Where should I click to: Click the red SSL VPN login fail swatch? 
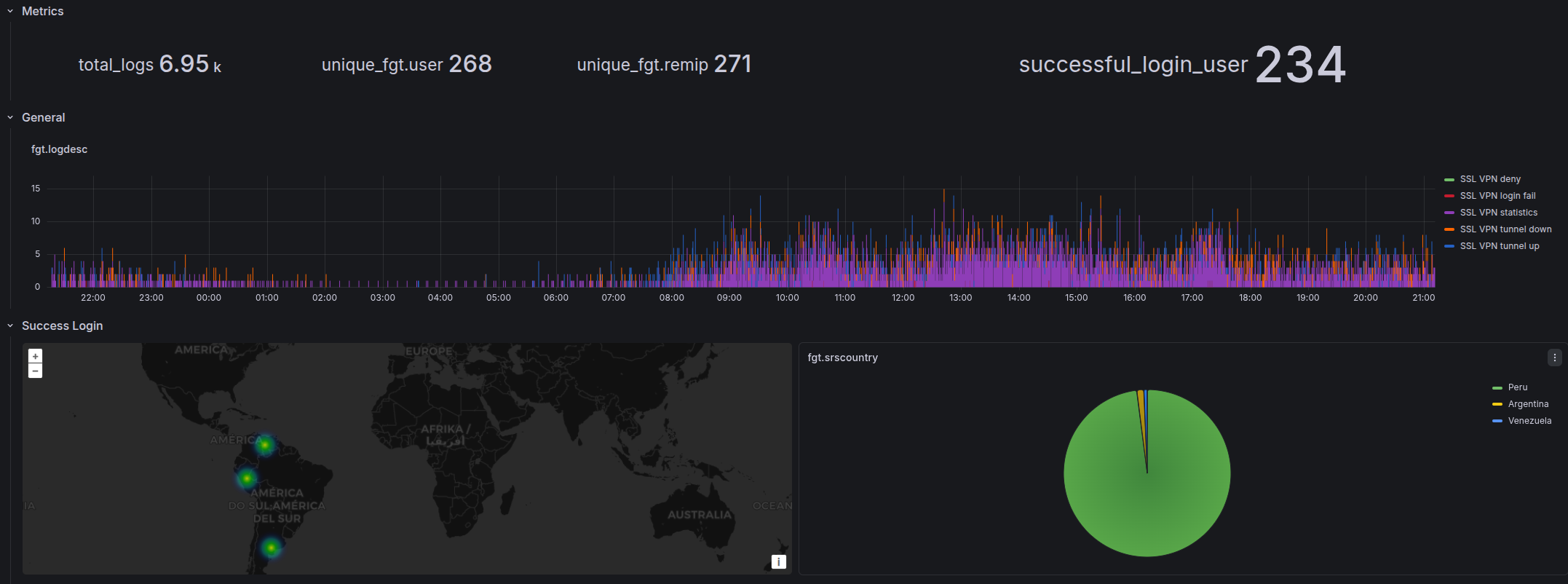[x=1449, y=196]
